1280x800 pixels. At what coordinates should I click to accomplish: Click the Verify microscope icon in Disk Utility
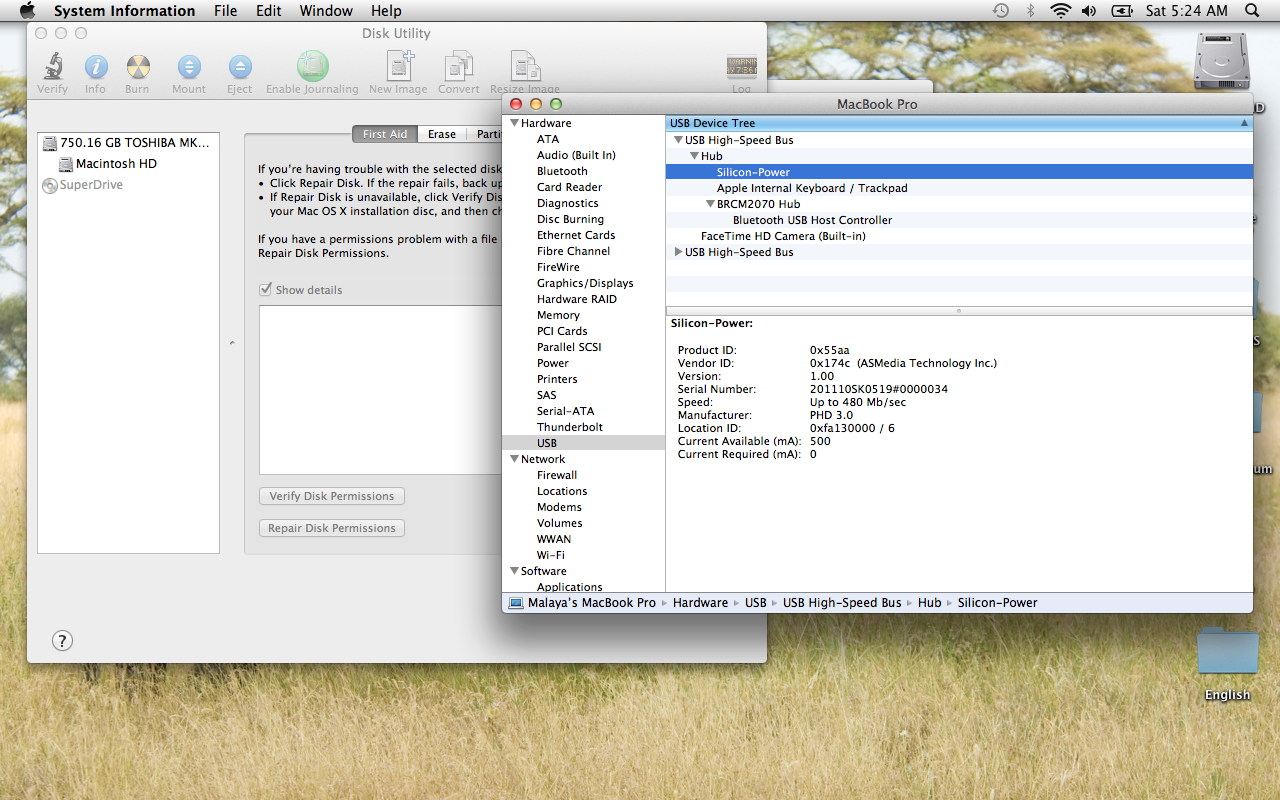pyautogui.click(x=52, y=67)
